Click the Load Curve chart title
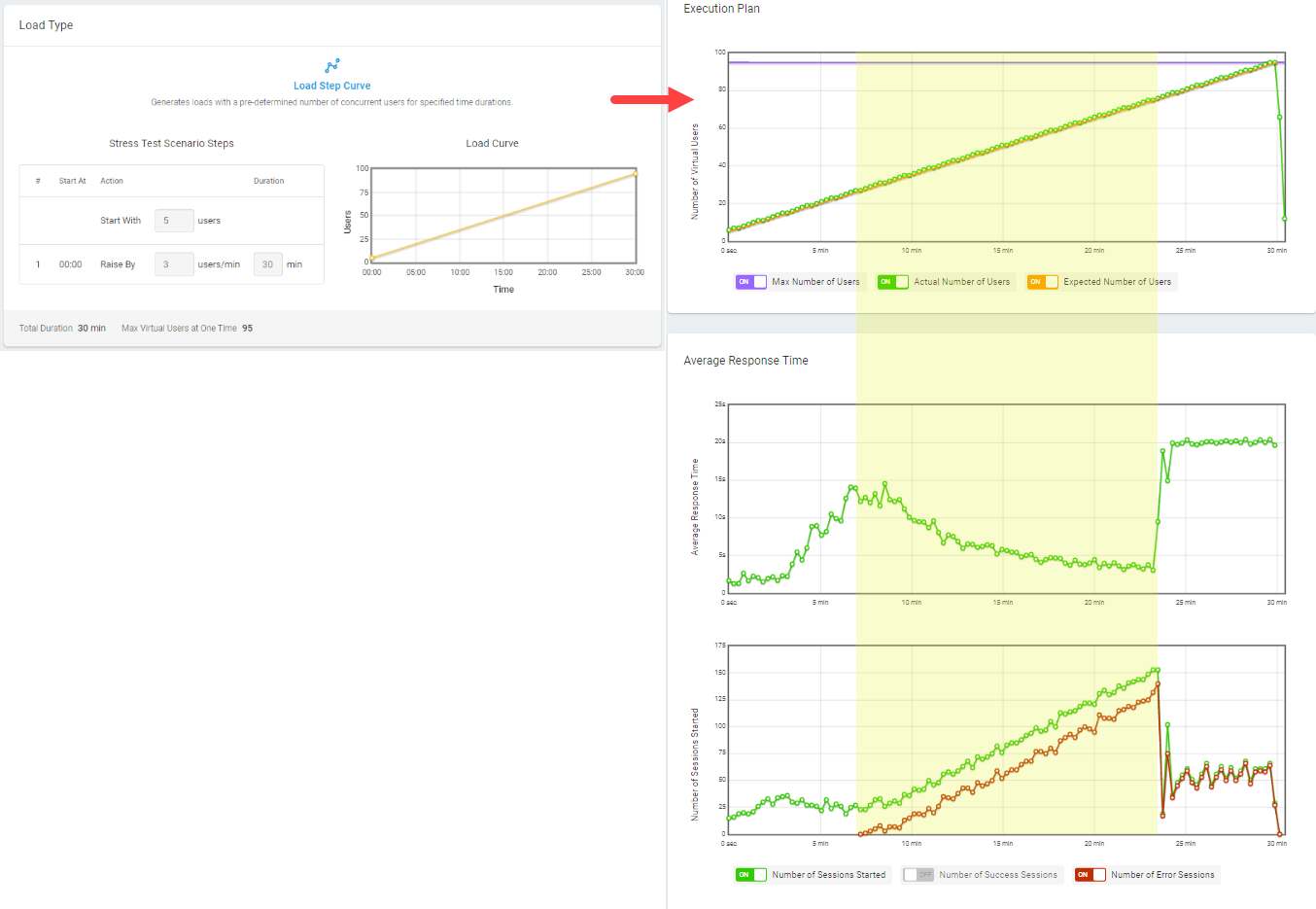The image size is (1316, 909). [x=492, y=143]
